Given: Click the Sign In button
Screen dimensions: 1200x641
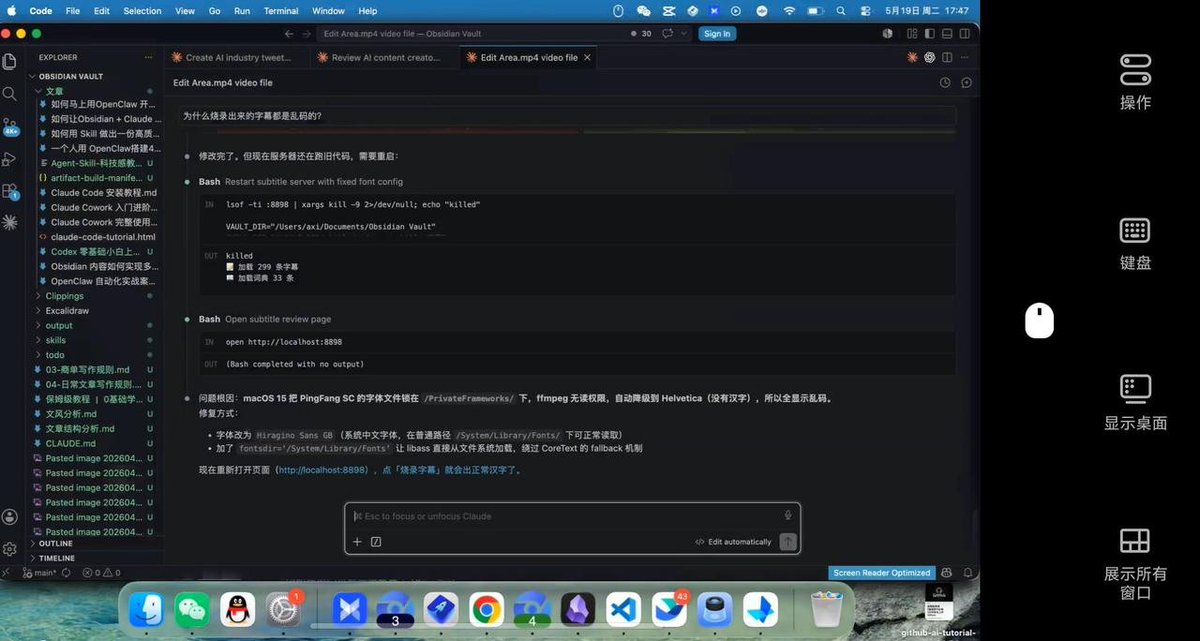Looking at the screenshot, I should click(717, 33).
